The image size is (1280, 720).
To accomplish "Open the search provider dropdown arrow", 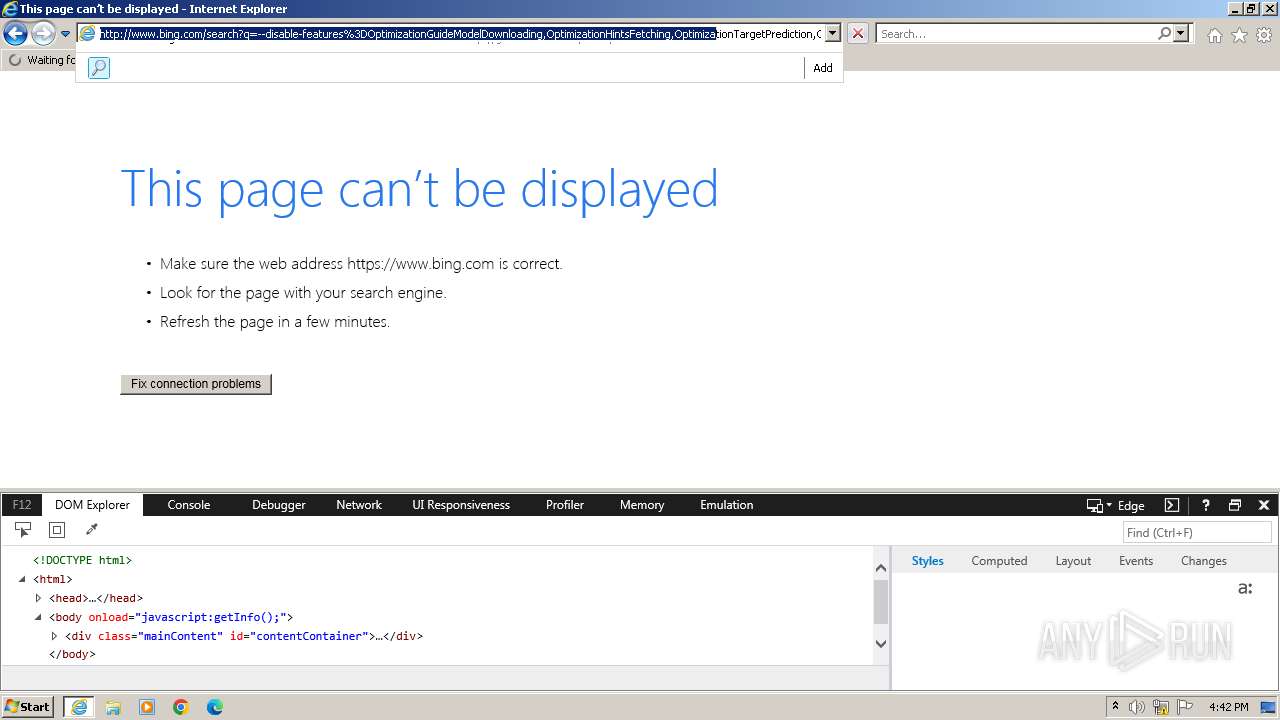I will (1181, 34).
